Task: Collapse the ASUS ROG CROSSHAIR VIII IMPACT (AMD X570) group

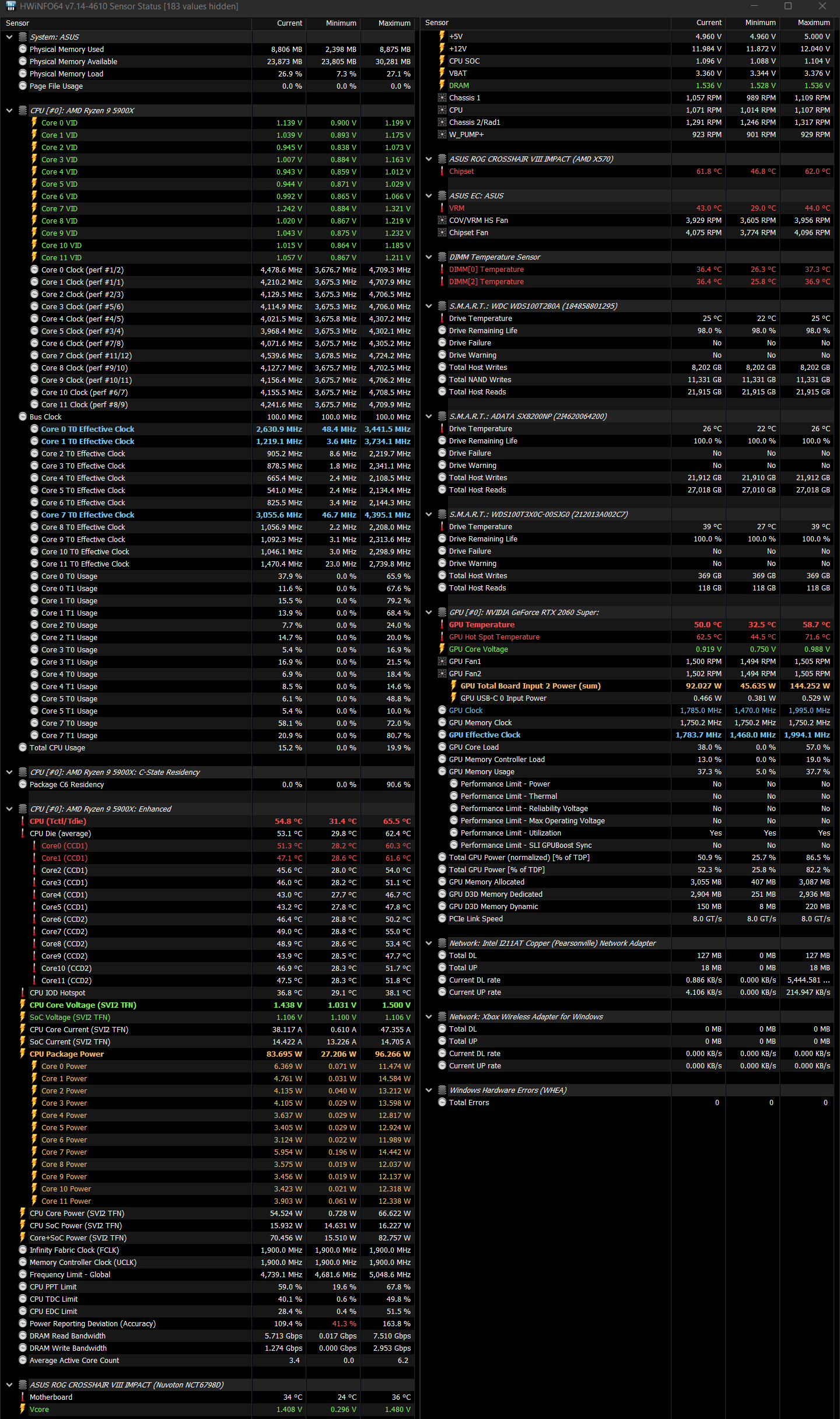Action: point(429,159)
